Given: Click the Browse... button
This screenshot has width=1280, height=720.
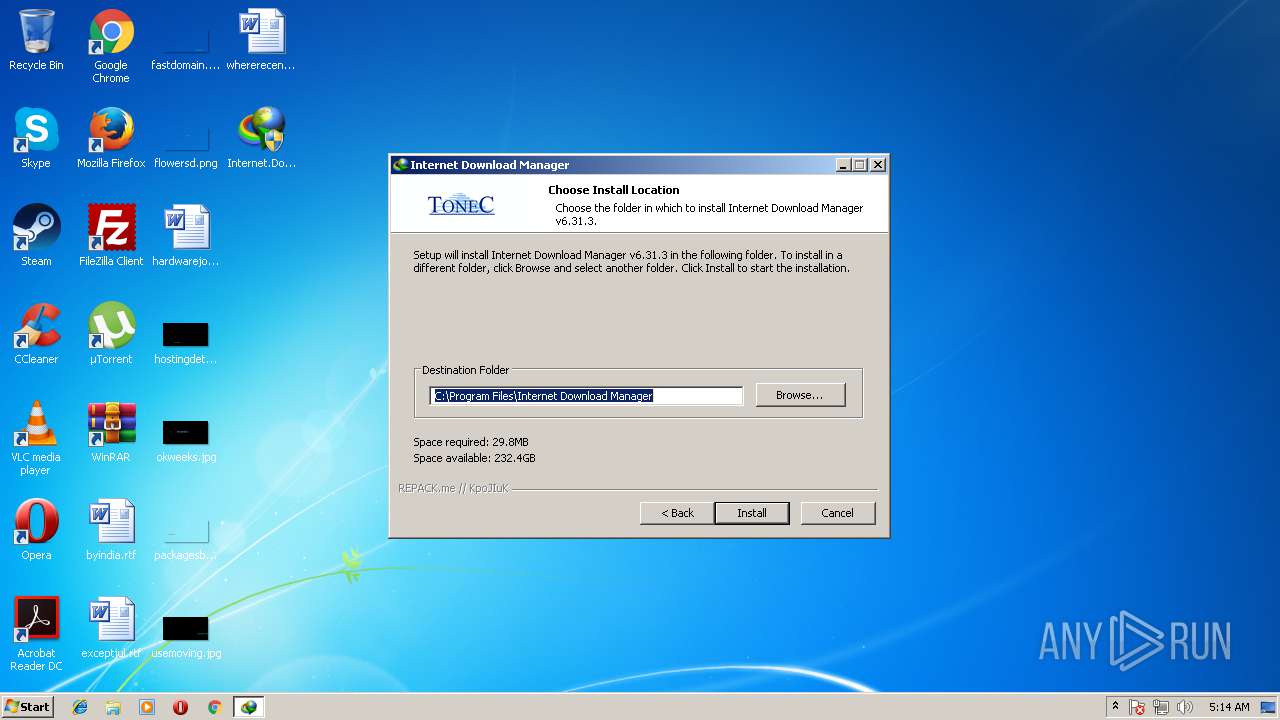Looking at the screenshot, I should pos(800,395).
